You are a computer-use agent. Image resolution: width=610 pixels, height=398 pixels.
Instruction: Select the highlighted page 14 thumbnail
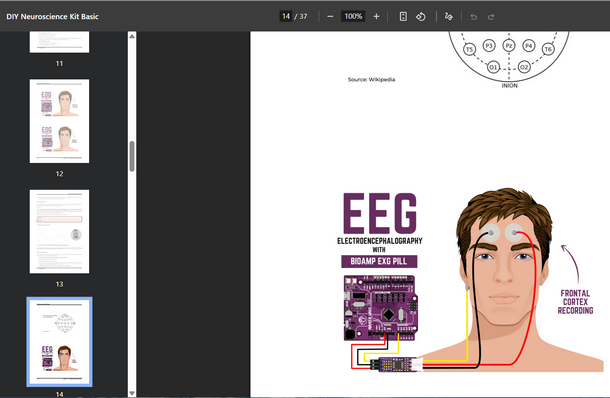[59, 342]
